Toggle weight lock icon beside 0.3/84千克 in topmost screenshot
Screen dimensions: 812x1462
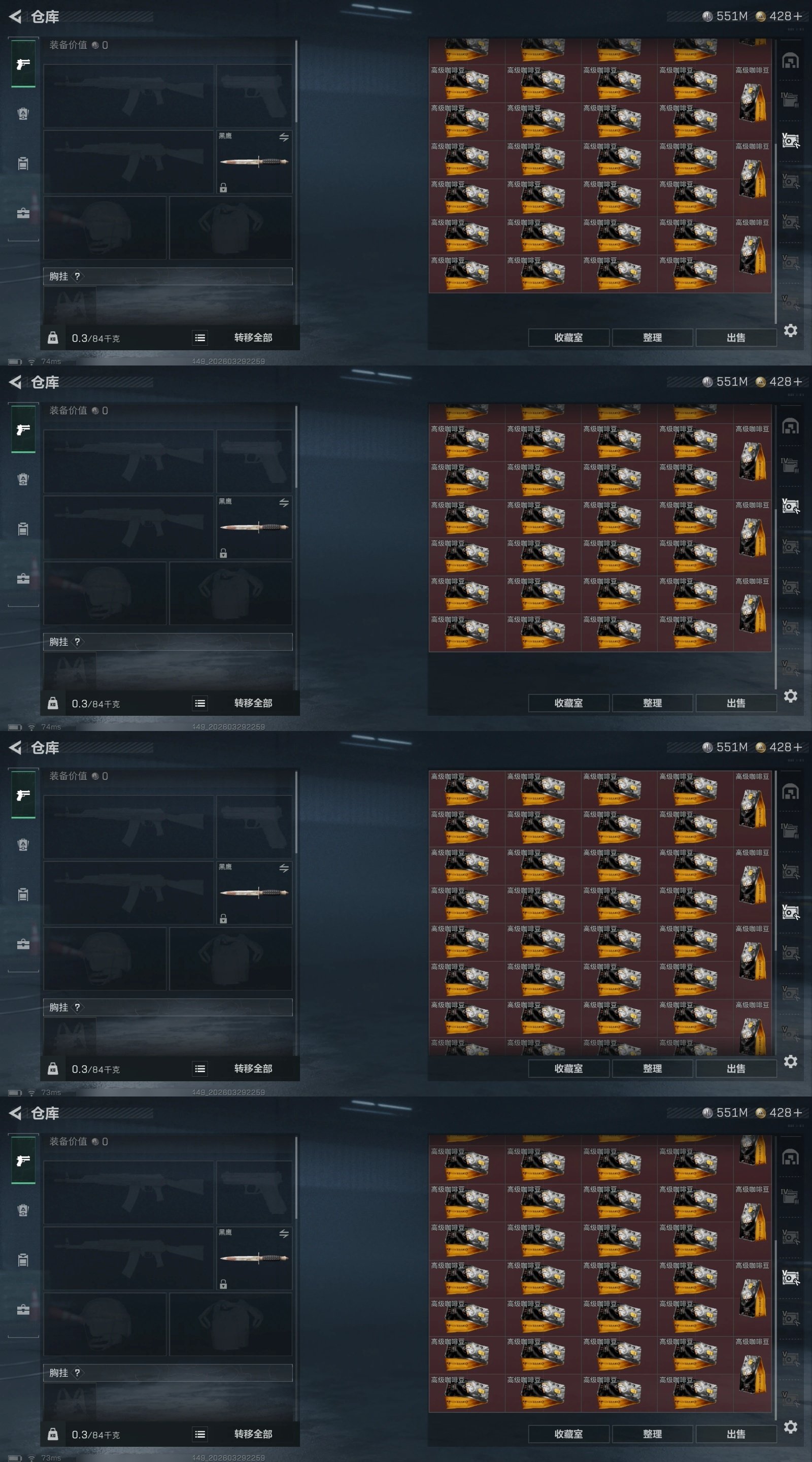[53, 338]
